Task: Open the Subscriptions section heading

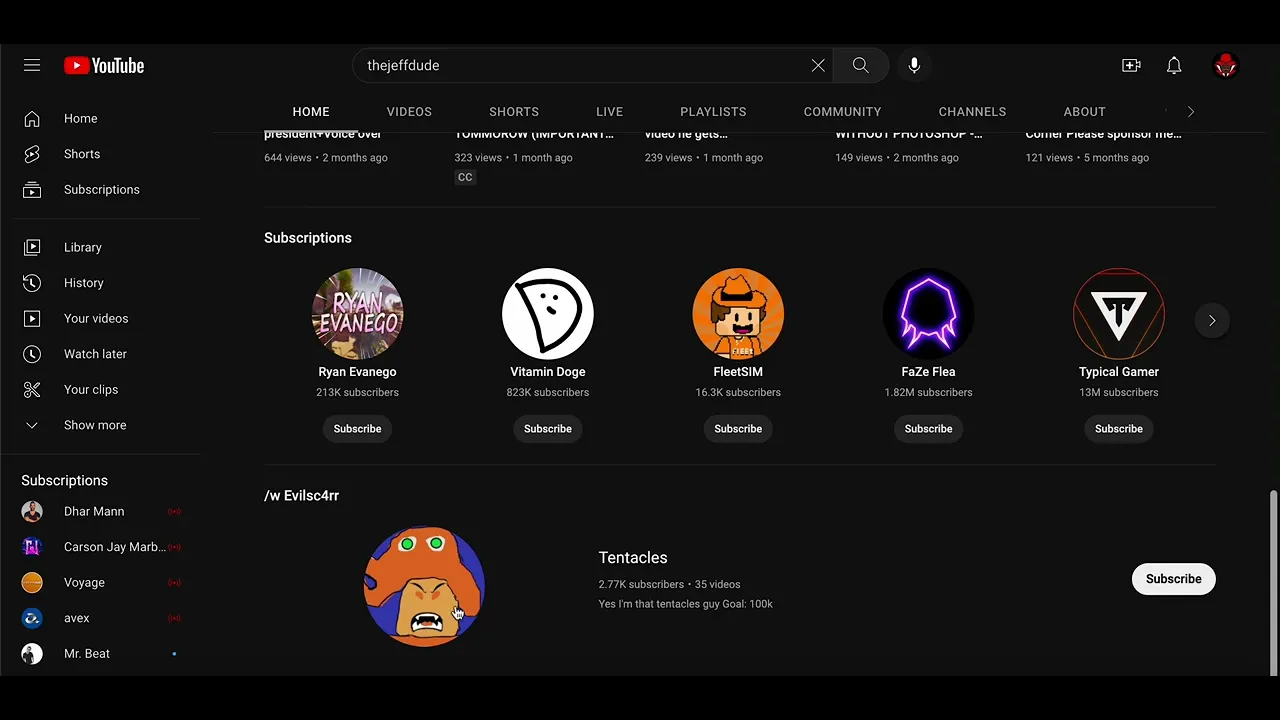Action: tap(308, 238)
